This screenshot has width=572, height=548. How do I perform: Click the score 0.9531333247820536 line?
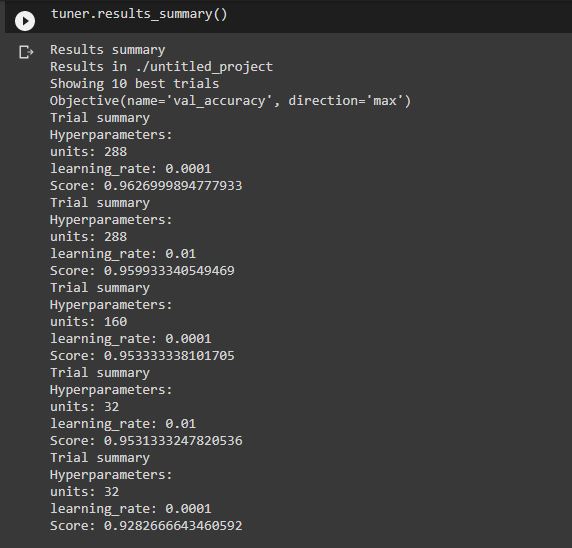(x=146, y=441)
